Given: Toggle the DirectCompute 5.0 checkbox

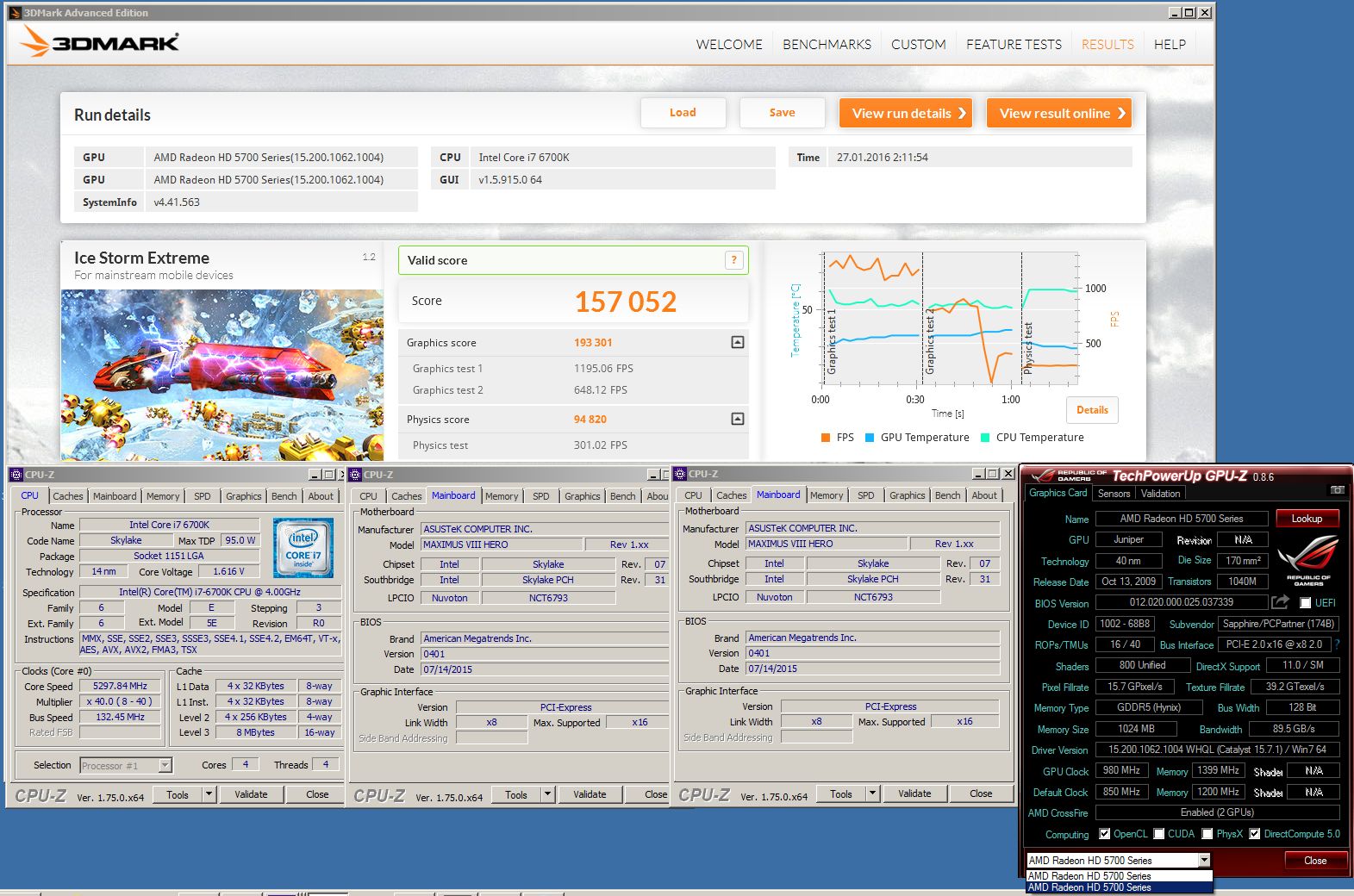Looking at the screenshot, I should click(x=1255, y=834).
